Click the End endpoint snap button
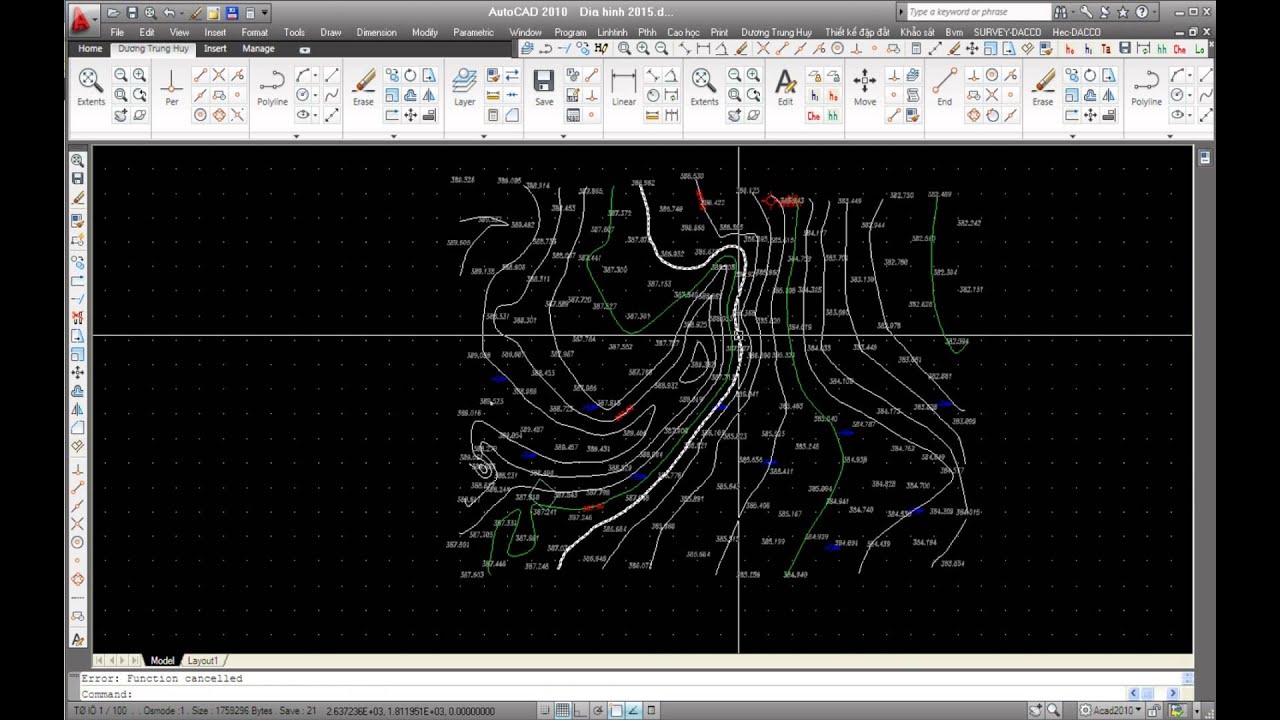 coord(944,88)
